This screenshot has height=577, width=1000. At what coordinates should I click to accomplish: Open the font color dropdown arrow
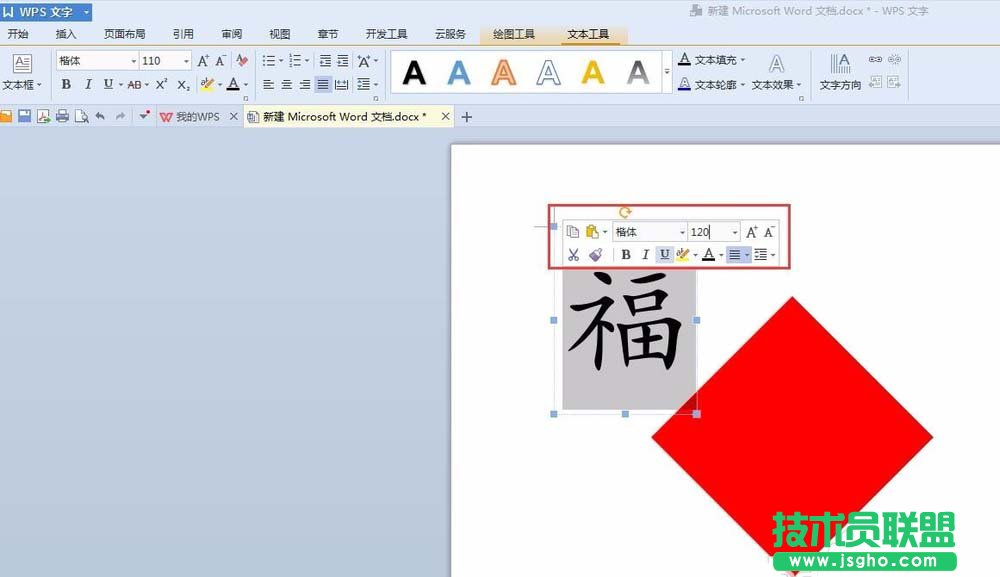click(x=246, y=85)
